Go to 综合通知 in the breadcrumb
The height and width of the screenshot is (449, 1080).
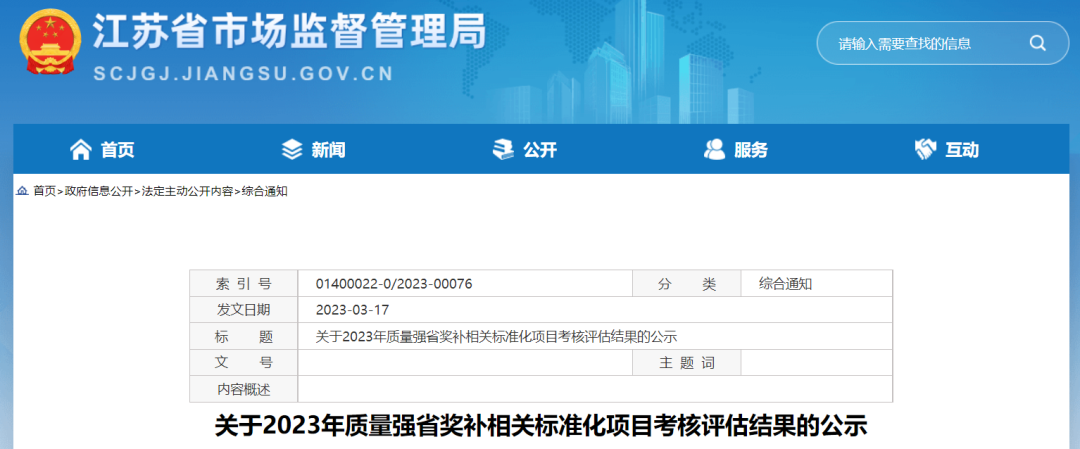pos(264,191)
